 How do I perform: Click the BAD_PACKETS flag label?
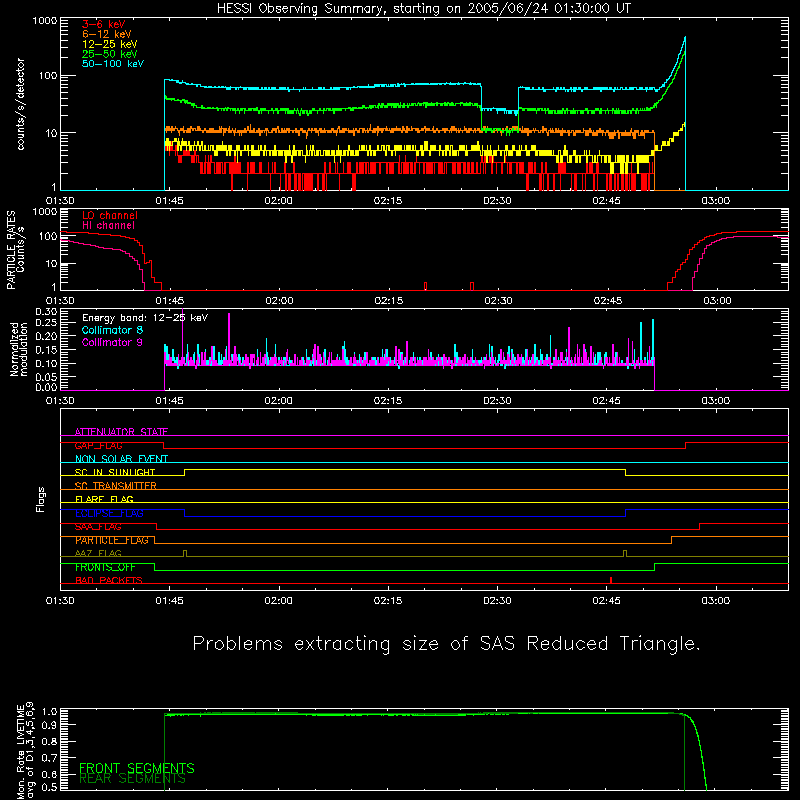pos(109,581)
